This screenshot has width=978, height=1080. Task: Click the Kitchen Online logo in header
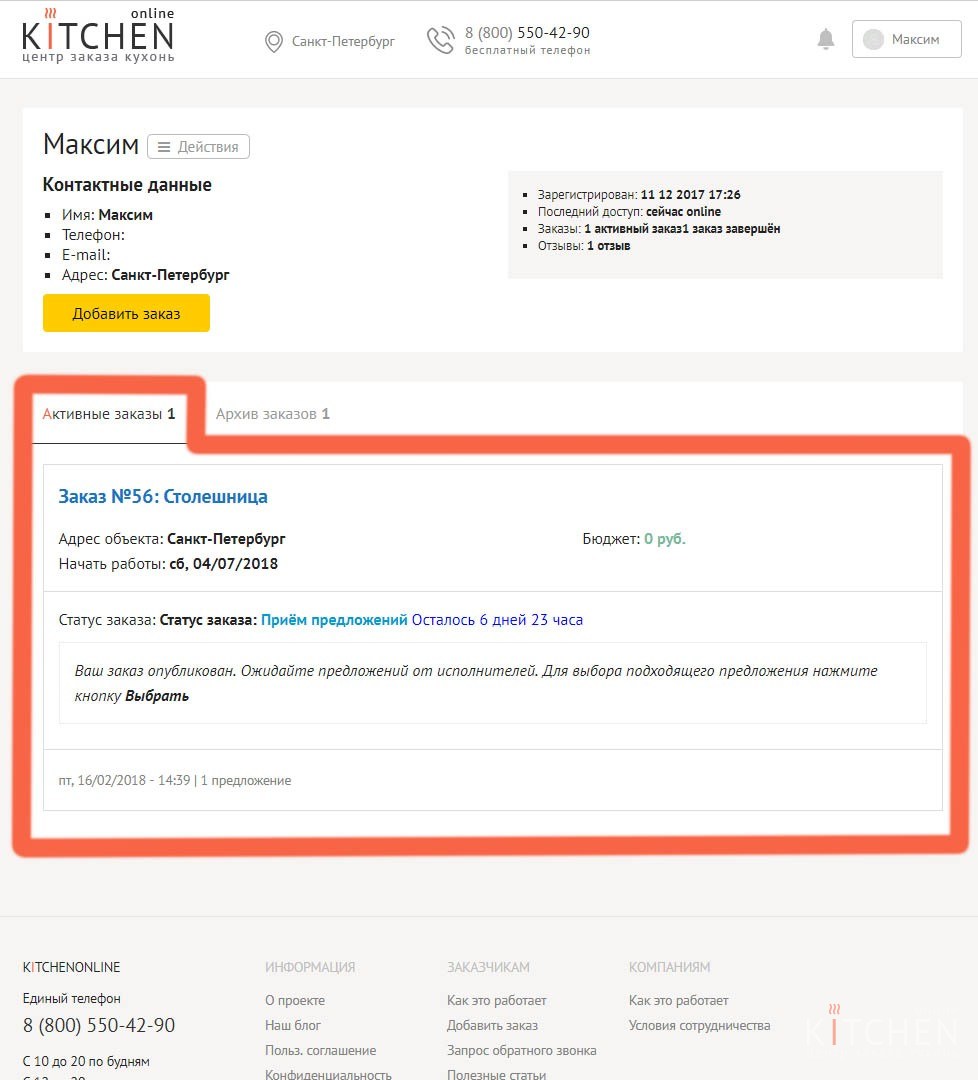point(98,36)
